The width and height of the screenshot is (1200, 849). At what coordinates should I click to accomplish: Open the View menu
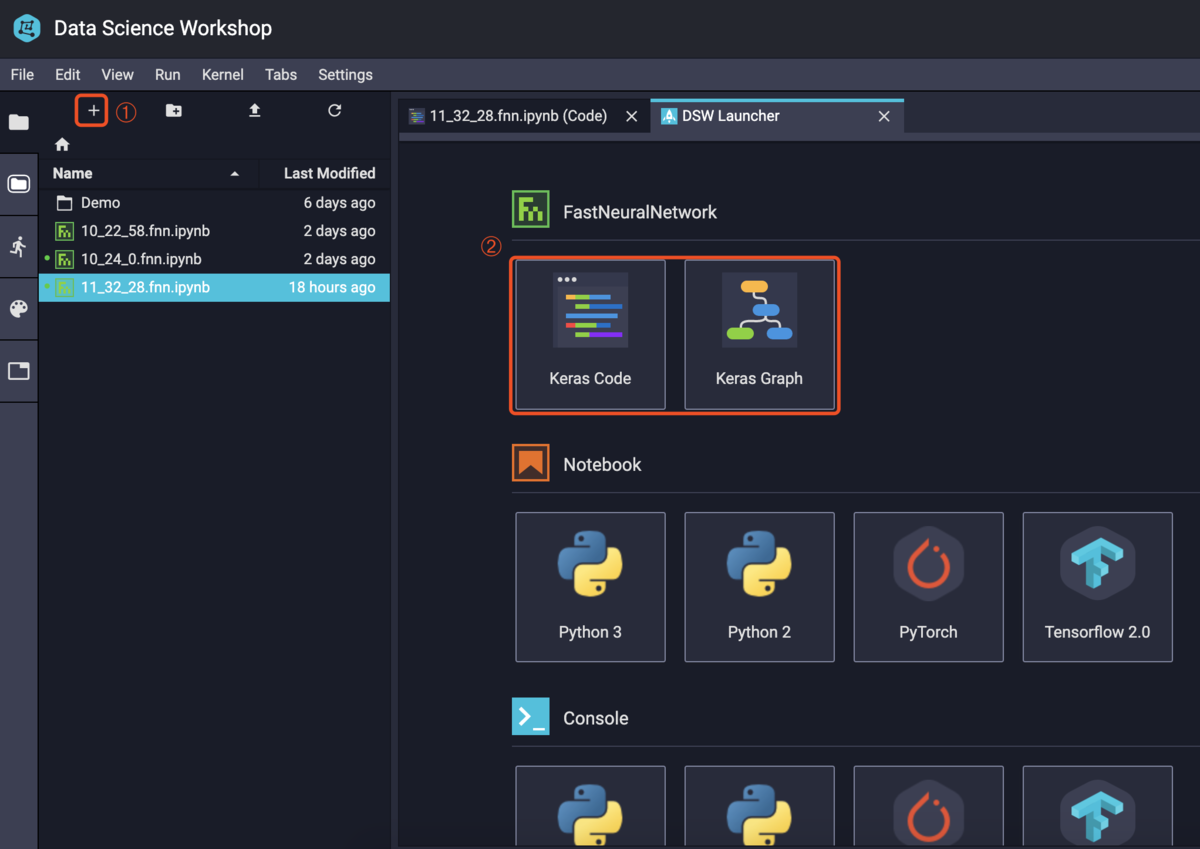117,75
